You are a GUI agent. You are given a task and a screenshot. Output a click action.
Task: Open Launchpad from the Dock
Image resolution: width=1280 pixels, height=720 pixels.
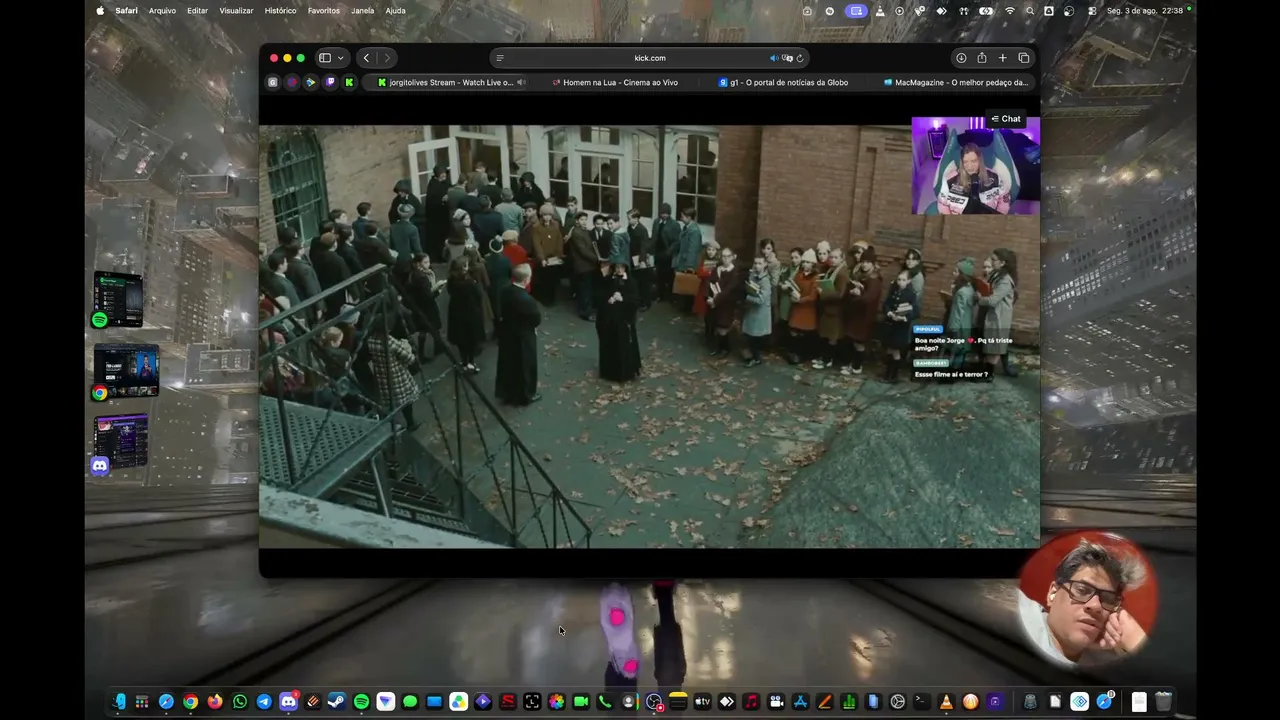coord(142,702)
